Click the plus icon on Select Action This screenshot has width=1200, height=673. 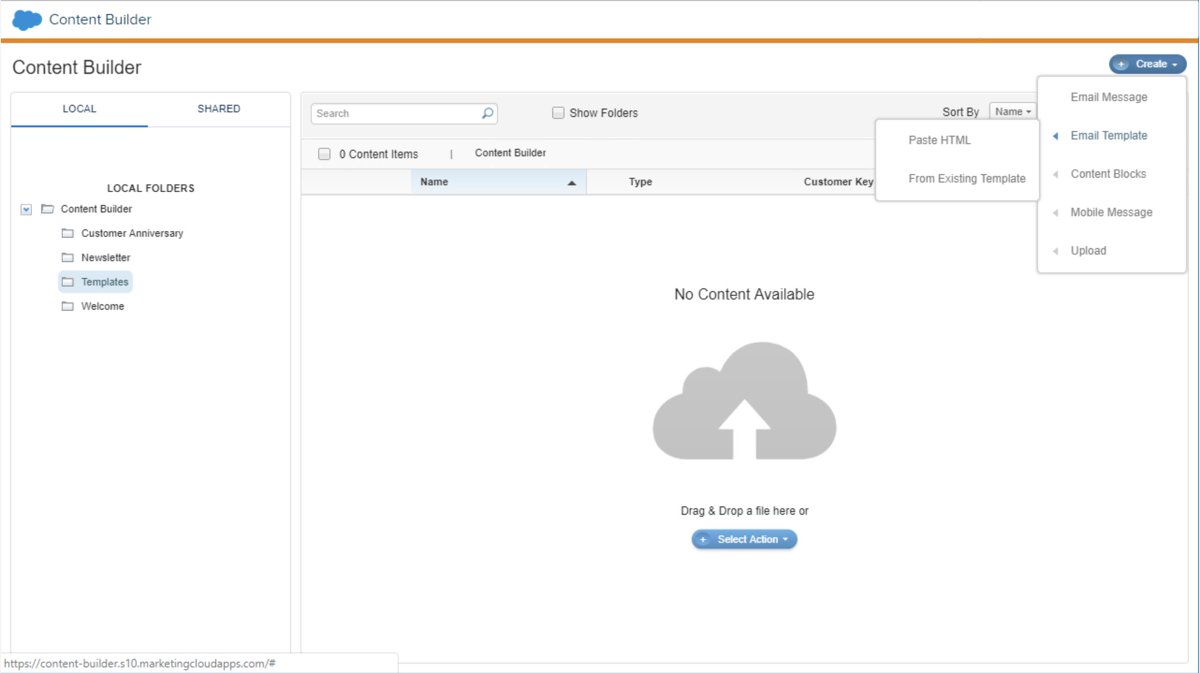point(703,540)
